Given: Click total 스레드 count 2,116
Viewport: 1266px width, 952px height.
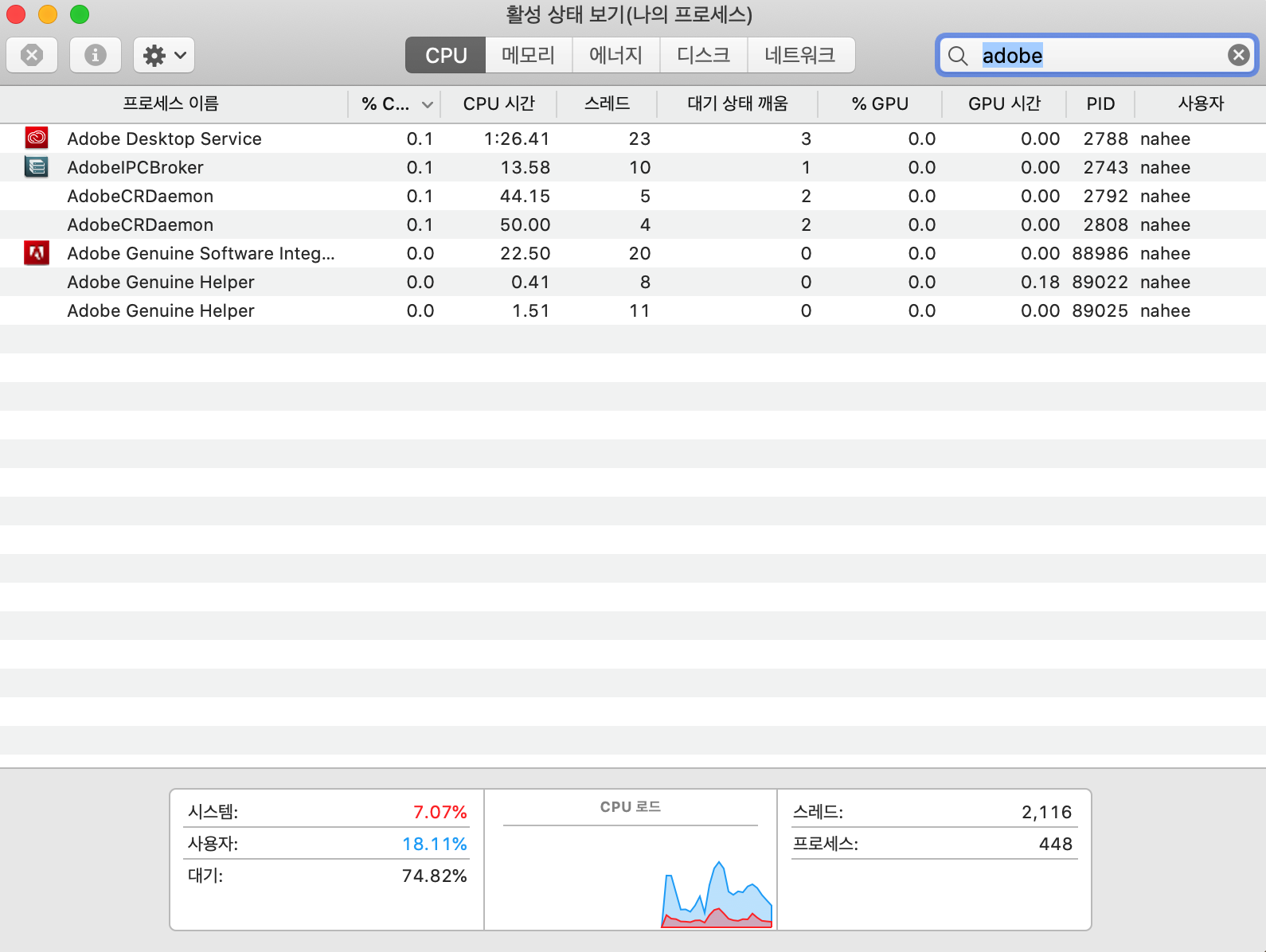Looking at the screenshot, I should [x=1047, y=812].
